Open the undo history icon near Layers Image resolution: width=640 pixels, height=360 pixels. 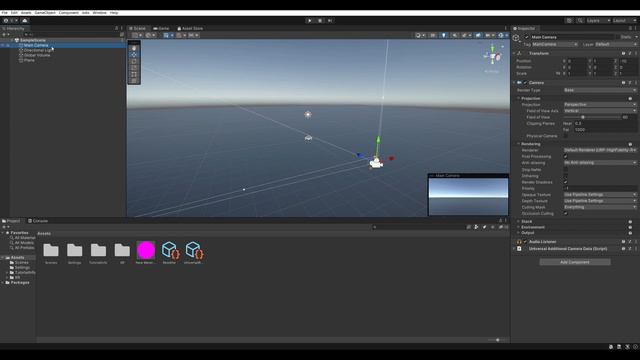click(569, 20)
